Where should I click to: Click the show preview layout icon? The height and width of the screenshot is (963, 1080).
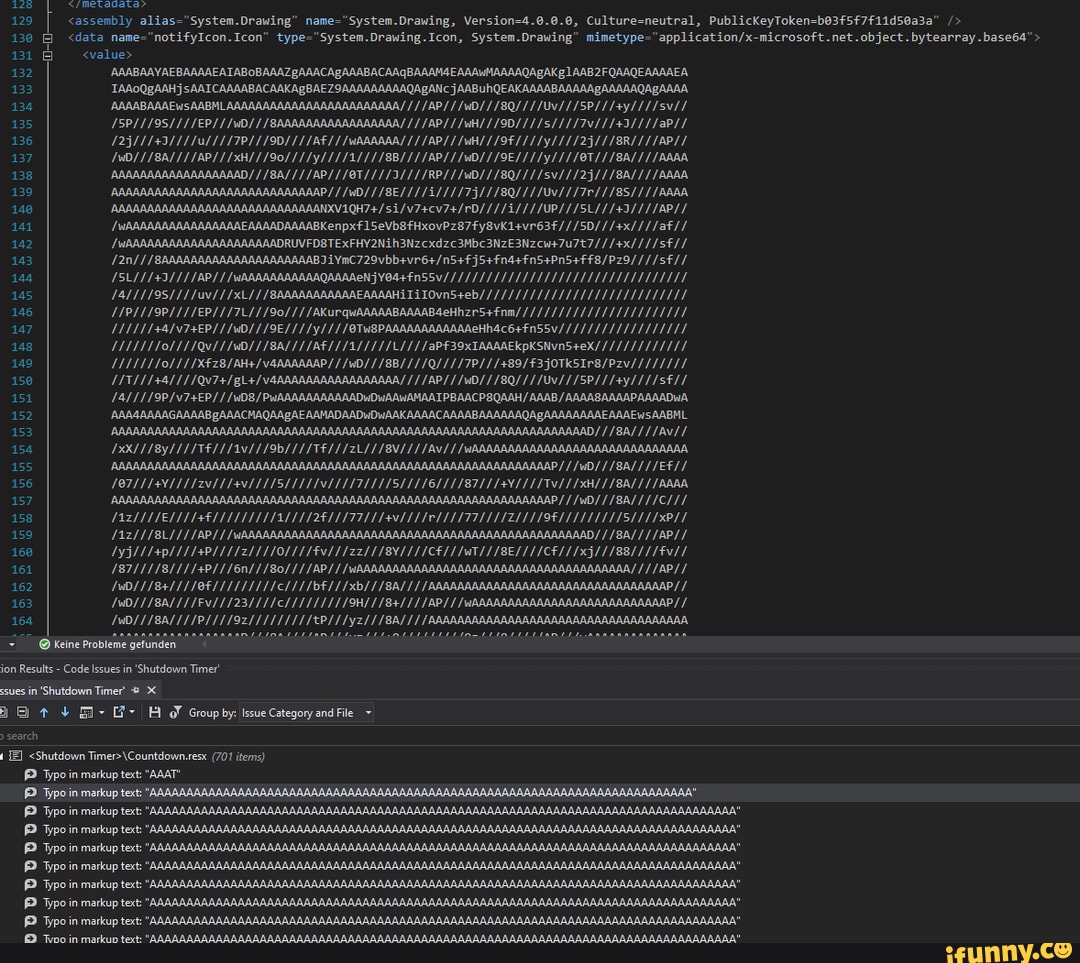(x=85, y=713)
